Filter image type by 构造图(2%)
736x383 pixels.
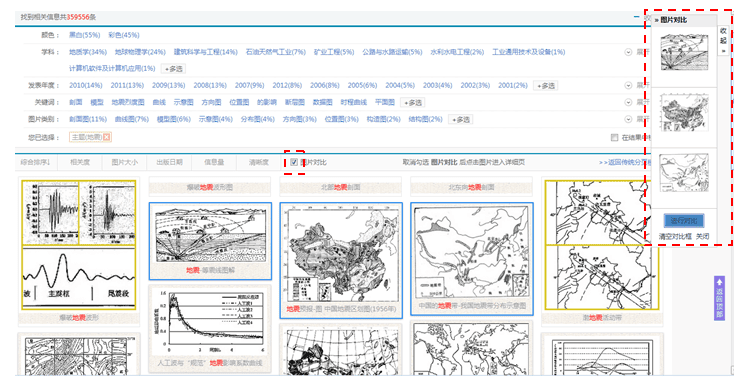pos(383,119)
